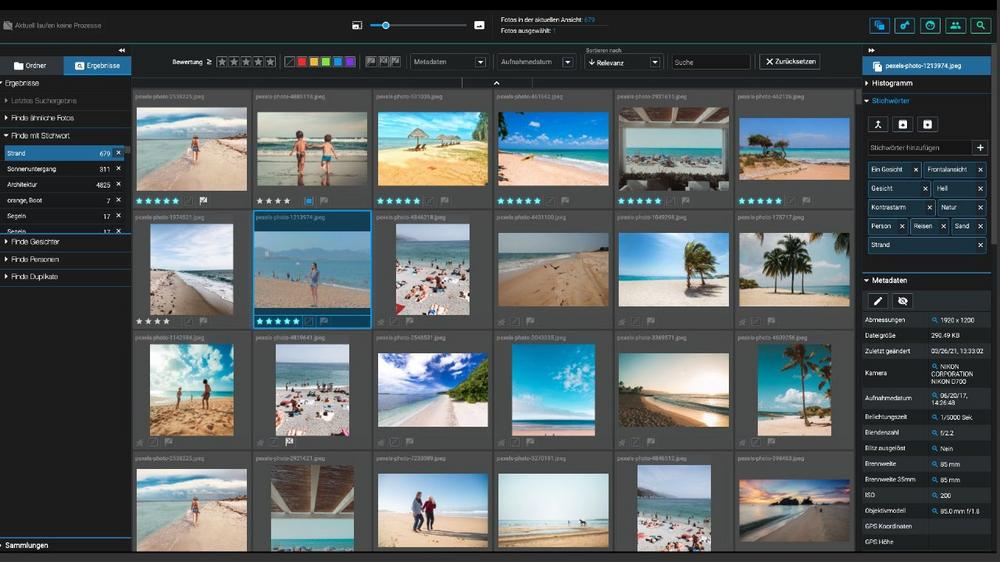Click the keyword hierarchy icon under Stichwörter
The width and height of the screenshot is (1000, 562).
[879, 124]
